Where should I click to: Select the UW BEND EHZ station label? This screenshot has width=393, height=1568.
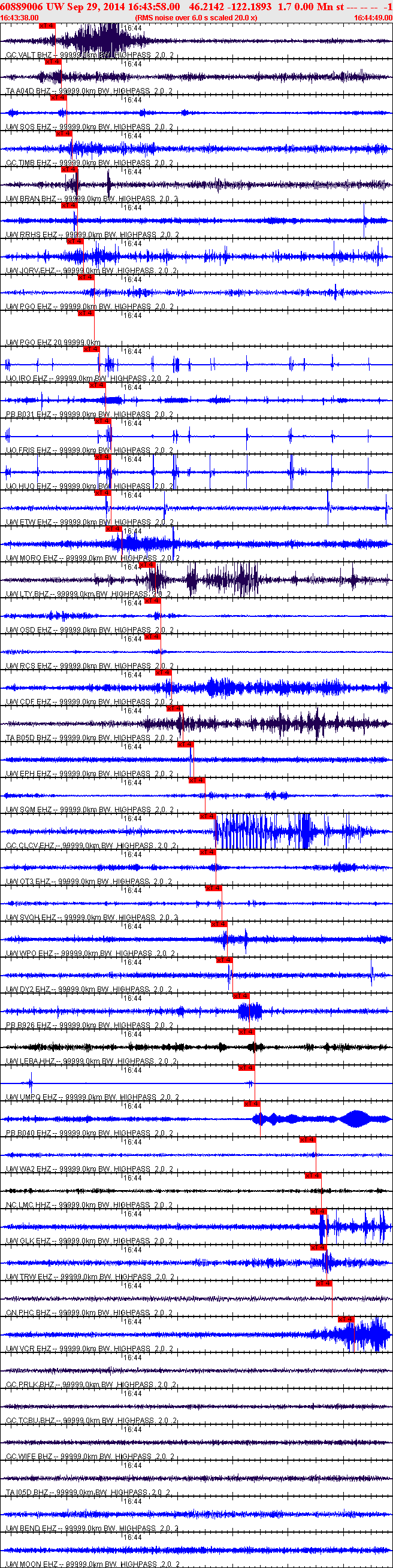coord(93,1528)
